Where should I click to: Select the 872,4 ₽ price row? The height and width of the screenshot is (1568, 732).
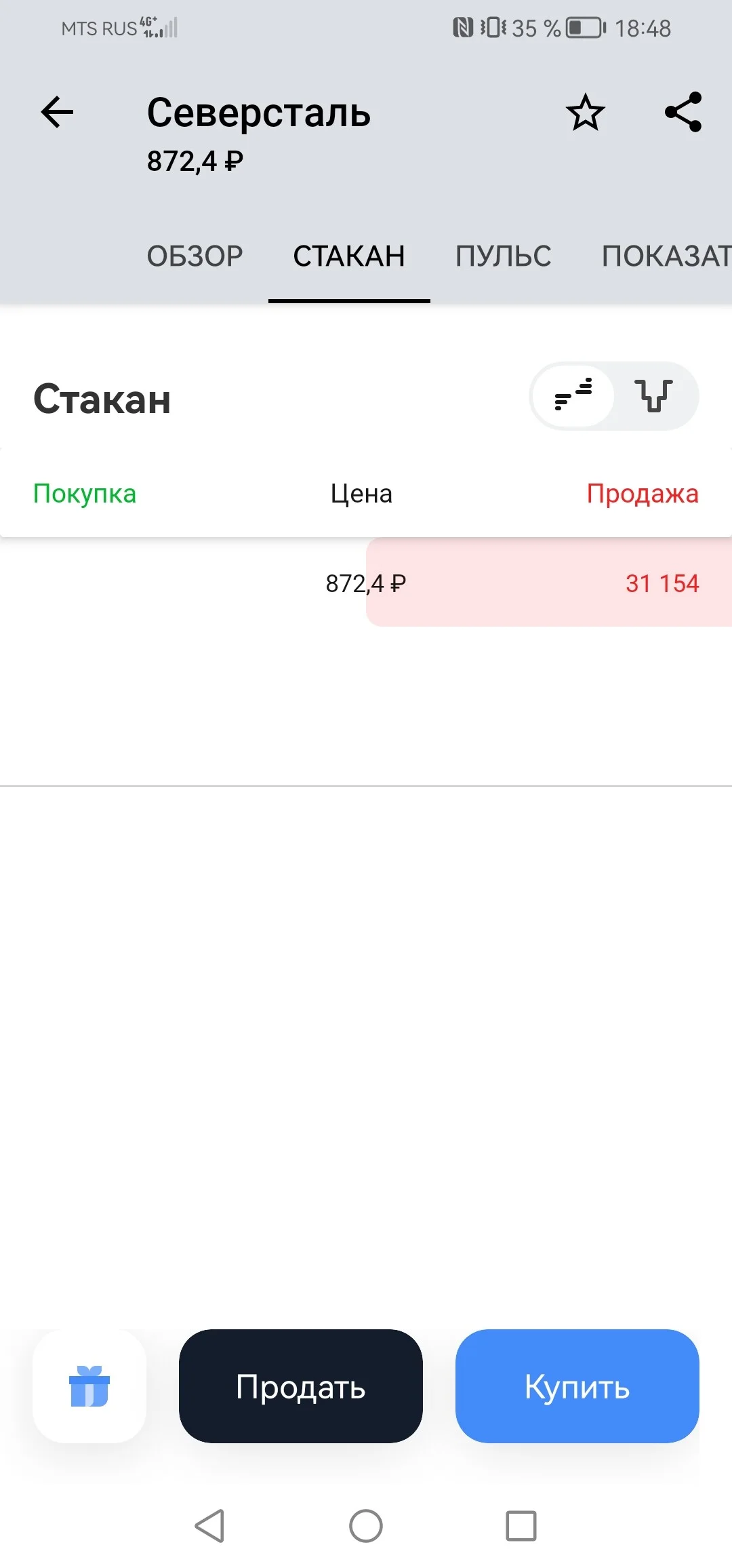tap(366, 583)
